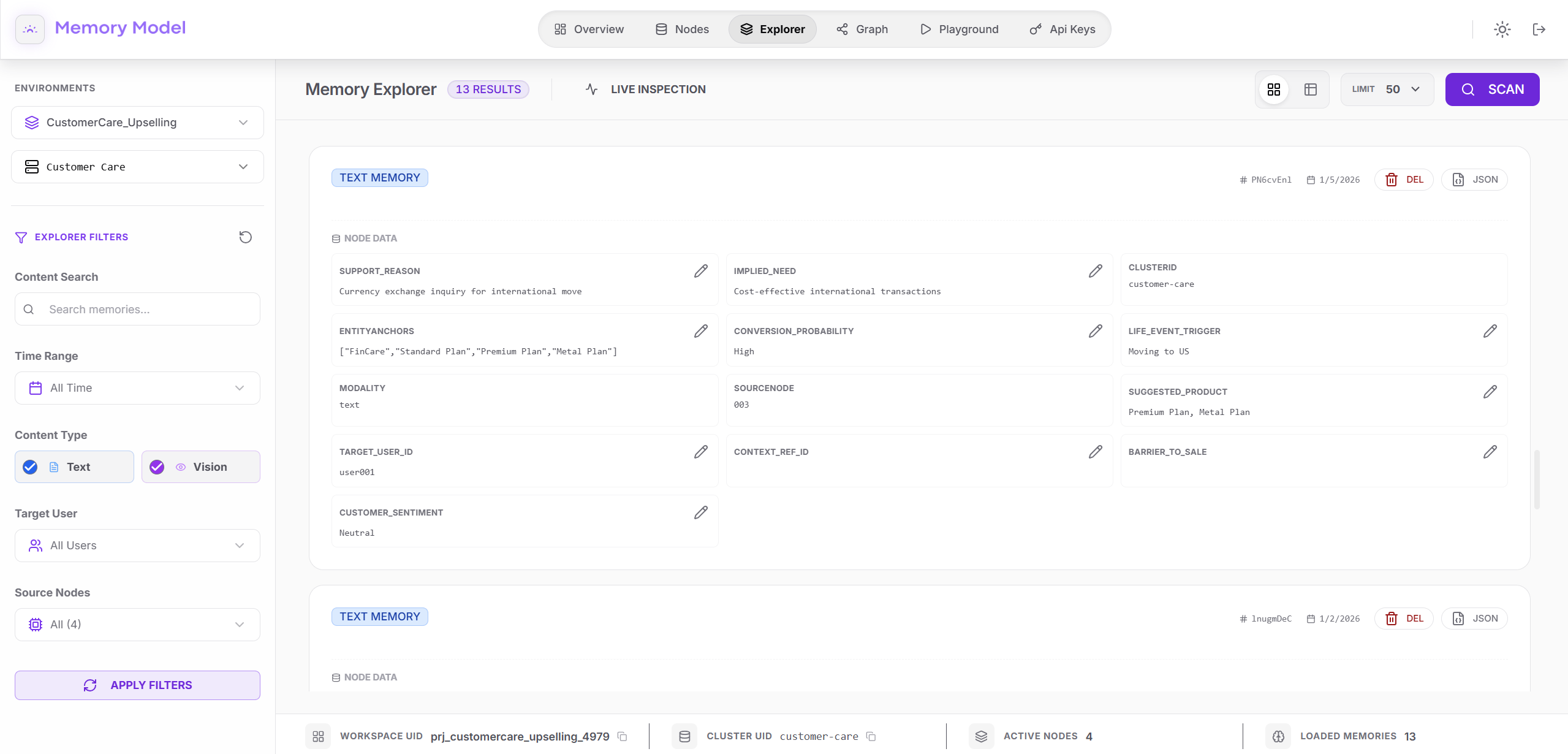The width and height of the screenshot is (1568, 754).
Task: Edit the CUSTOMER_SENTIMENT pencil icon
Action: coord(700,512)
